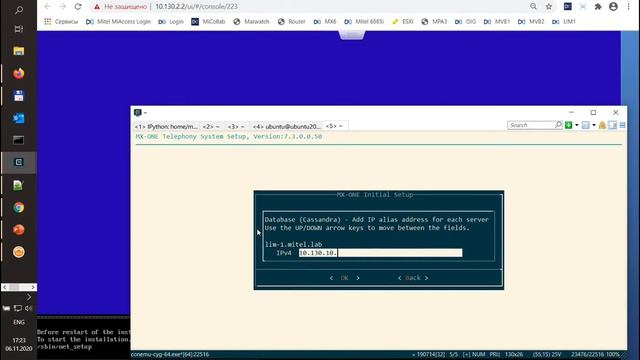The image size is (640, 360).
Task: Open the ConEmu hamburger settings menu
Action: click(622, 125)
